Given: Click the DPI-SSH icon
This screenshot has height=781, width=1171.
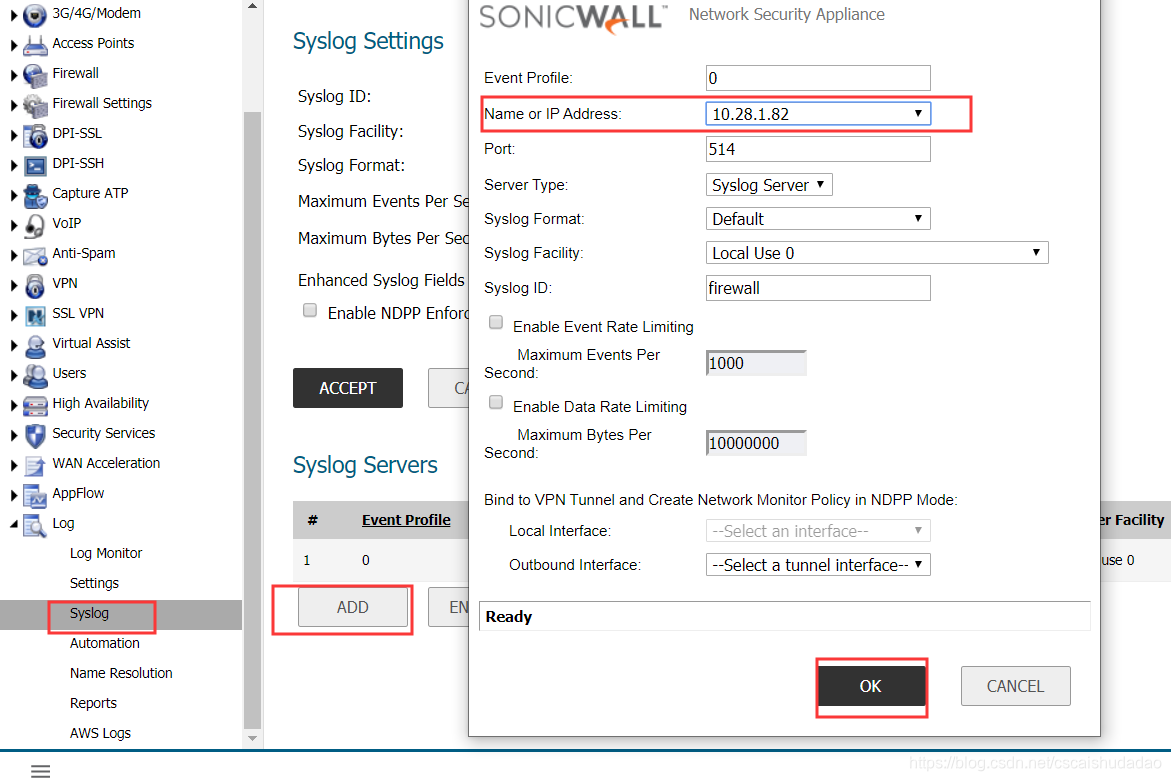Looking at the screenshot, I should click(x=34, y=164).
